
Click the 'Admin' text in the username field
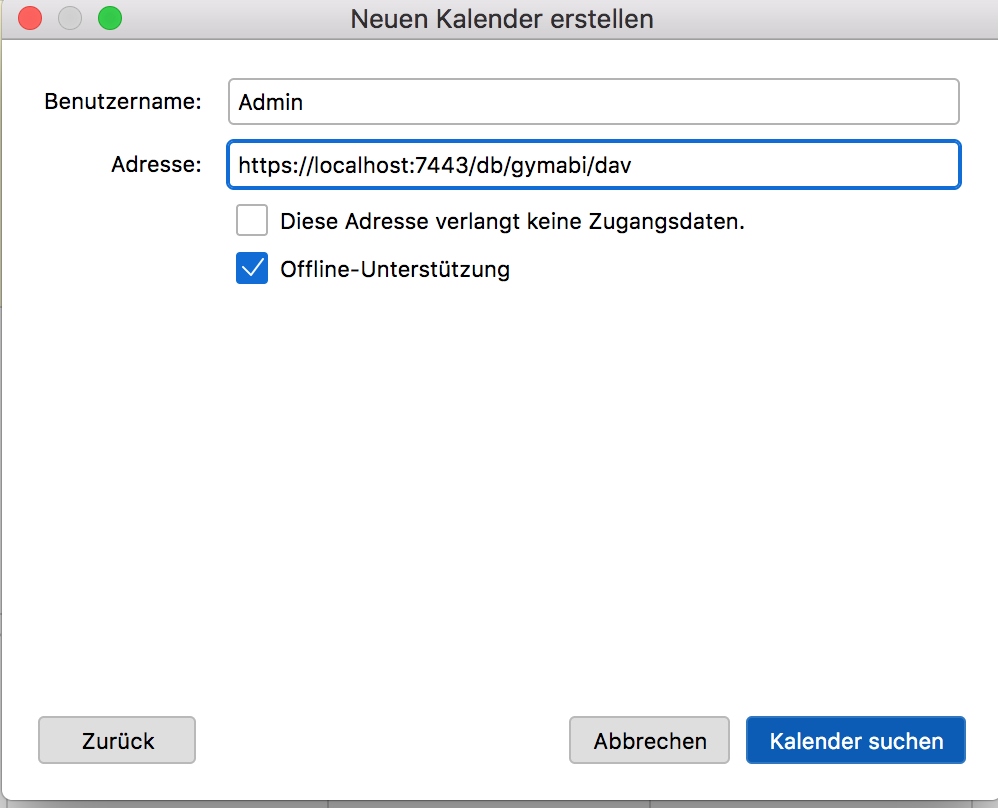click(x=271, y=102)
